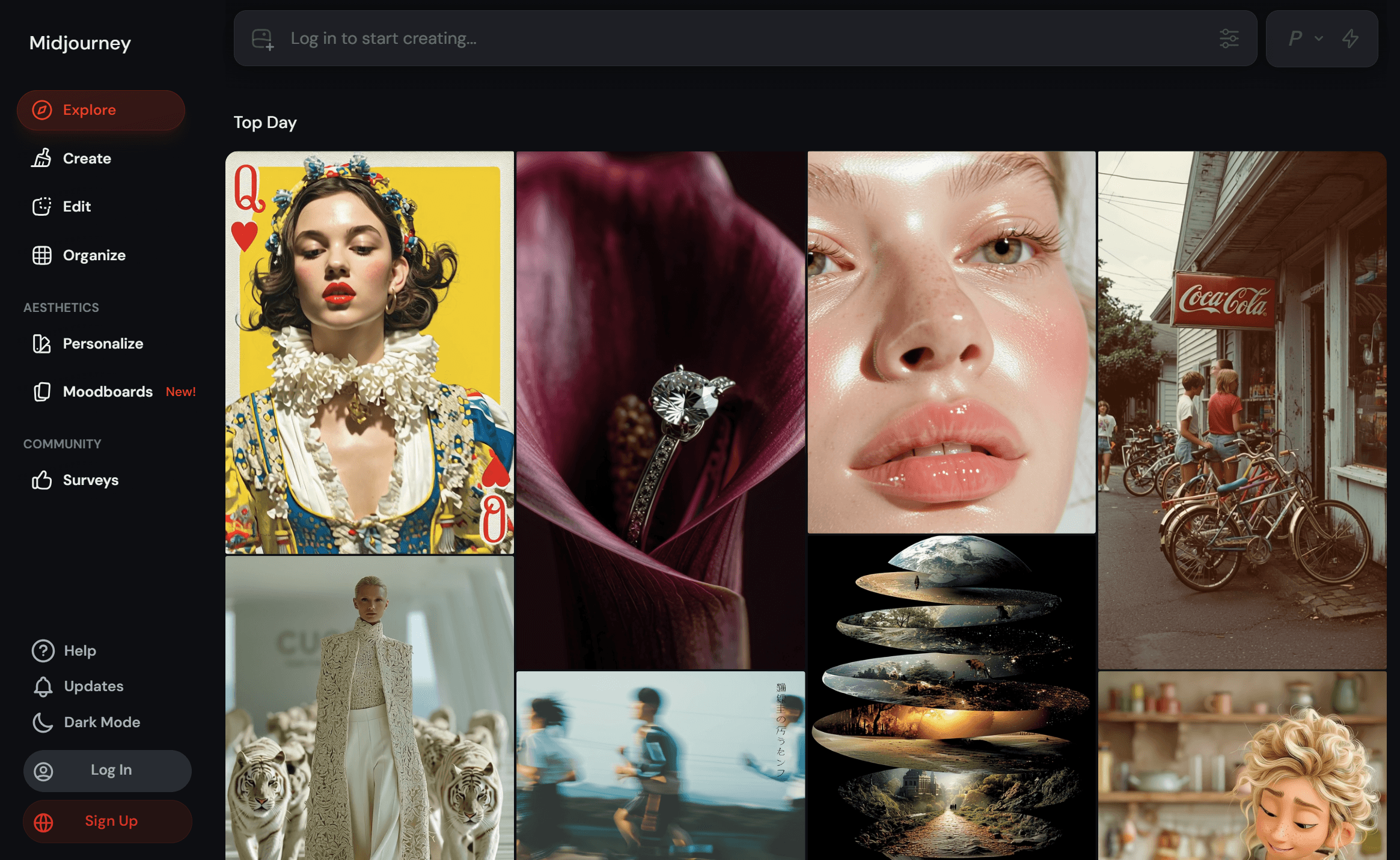The height and width of the screenshot is (860, 1400).
Task: Click the Edit dotted-square icon
Action: tap(41, 207)
